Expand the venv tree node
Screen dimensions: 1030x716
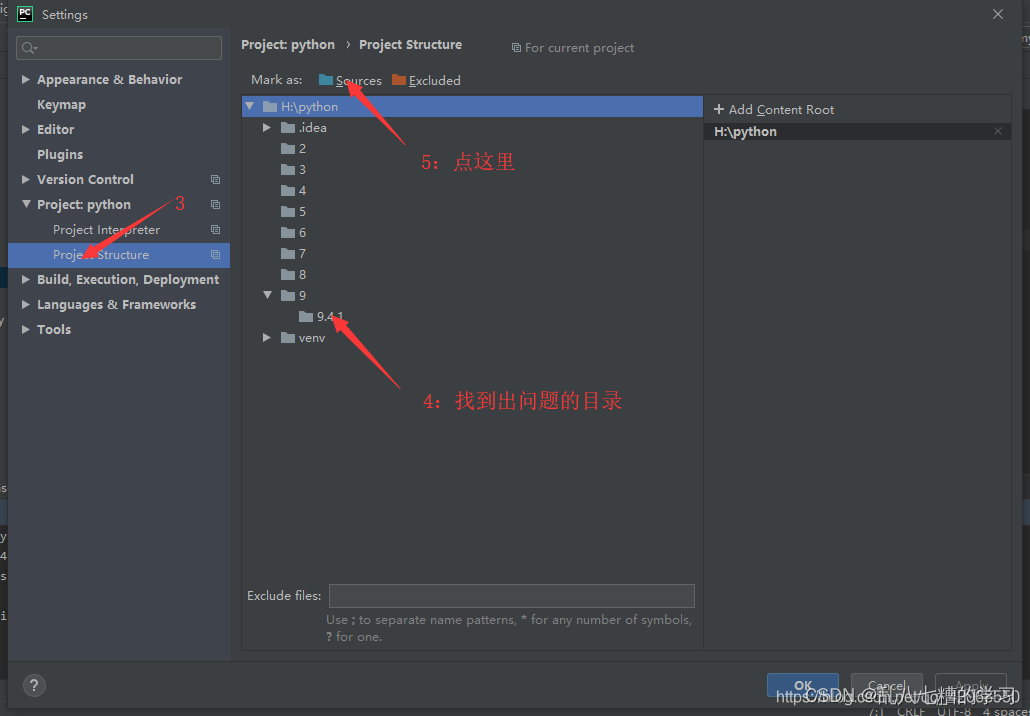click(x=266, y=337)
